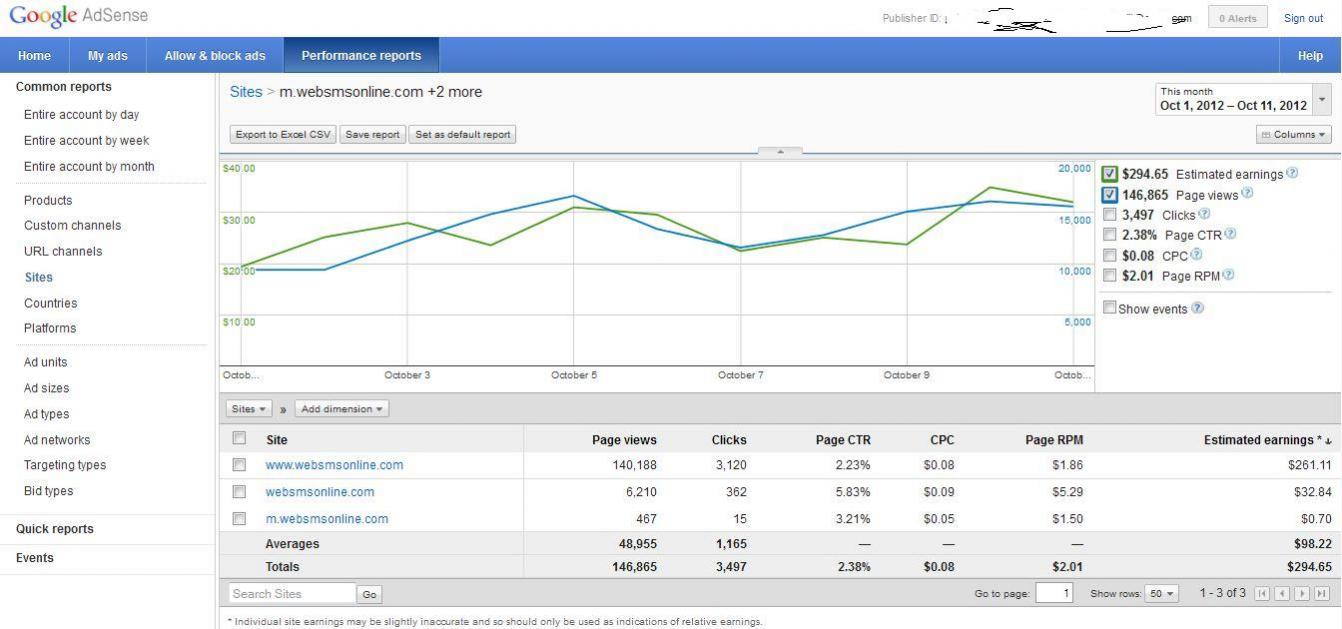Open help icon beside Page views metric
This screenshot has height=629, width=1342.
point(1247,194)
